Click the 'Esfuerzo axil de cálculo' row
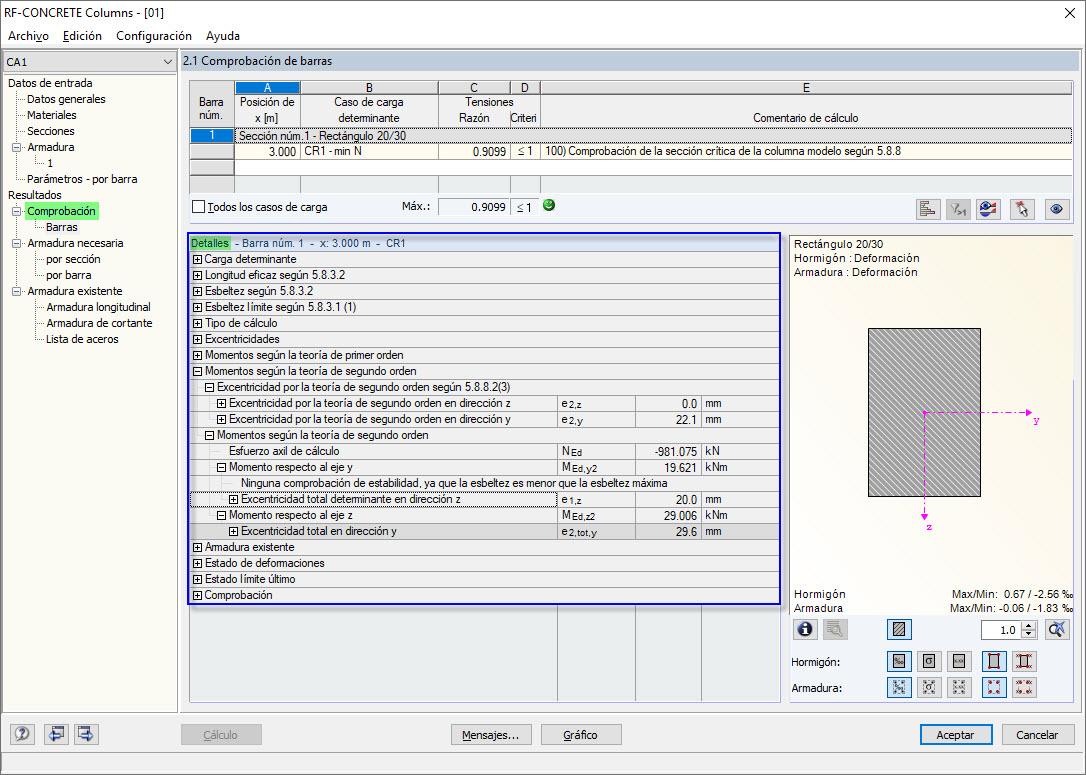 [x=485, y=451]
